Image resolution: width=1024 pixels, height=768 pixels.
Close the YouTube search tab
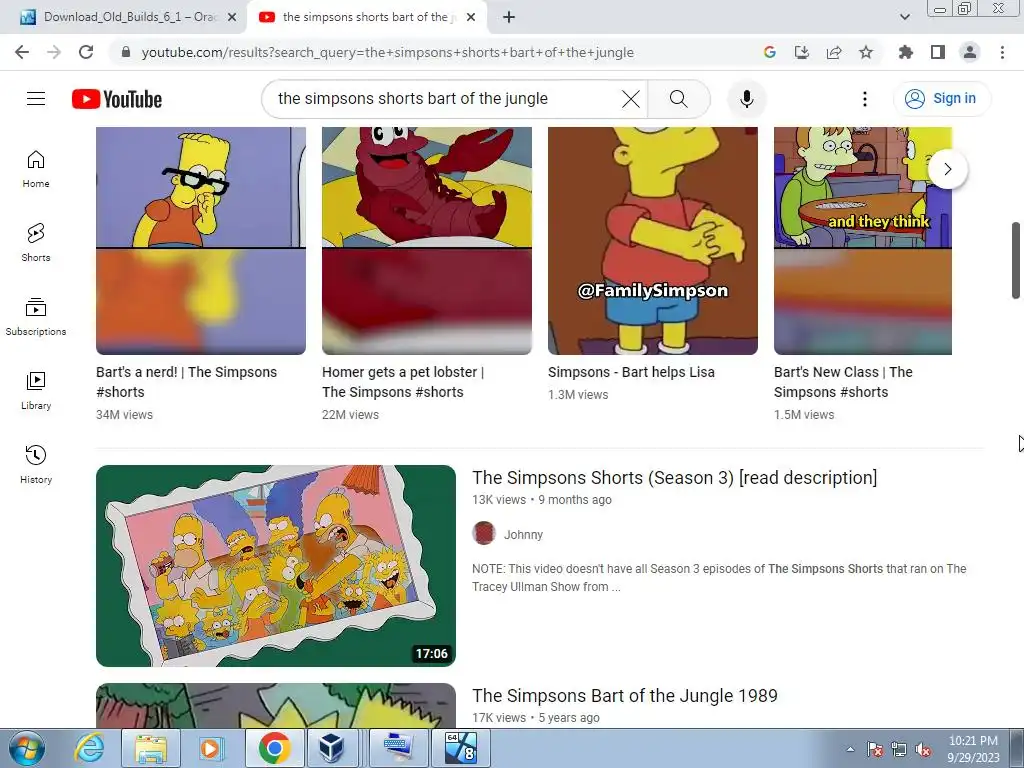click(471, 18)
